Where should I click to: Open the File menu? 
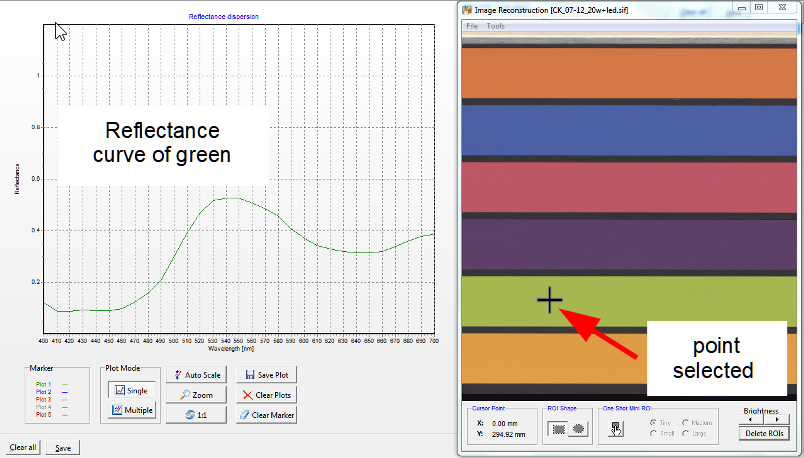[x=472, y=26]
